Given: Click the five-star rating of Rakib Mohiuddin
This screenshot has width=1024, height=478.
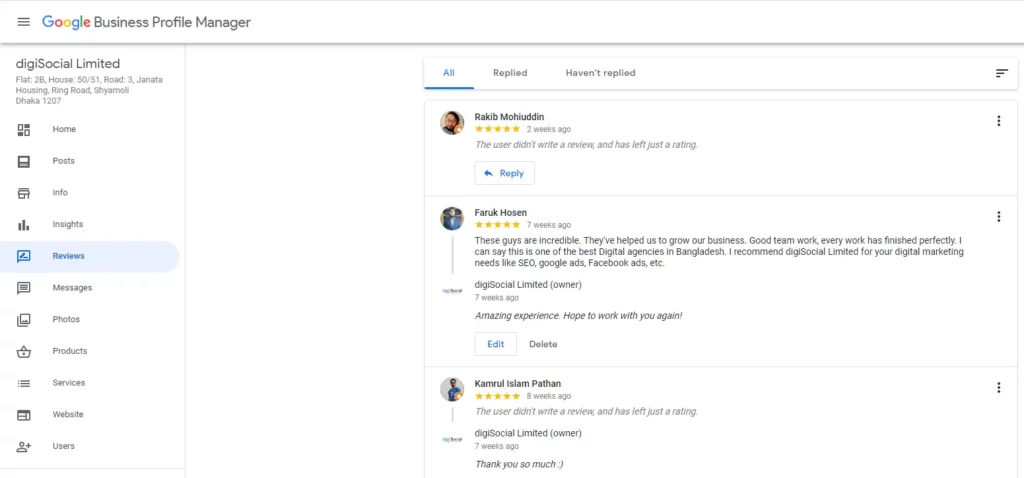Looking at the screenshot, I should pos(498,129).
